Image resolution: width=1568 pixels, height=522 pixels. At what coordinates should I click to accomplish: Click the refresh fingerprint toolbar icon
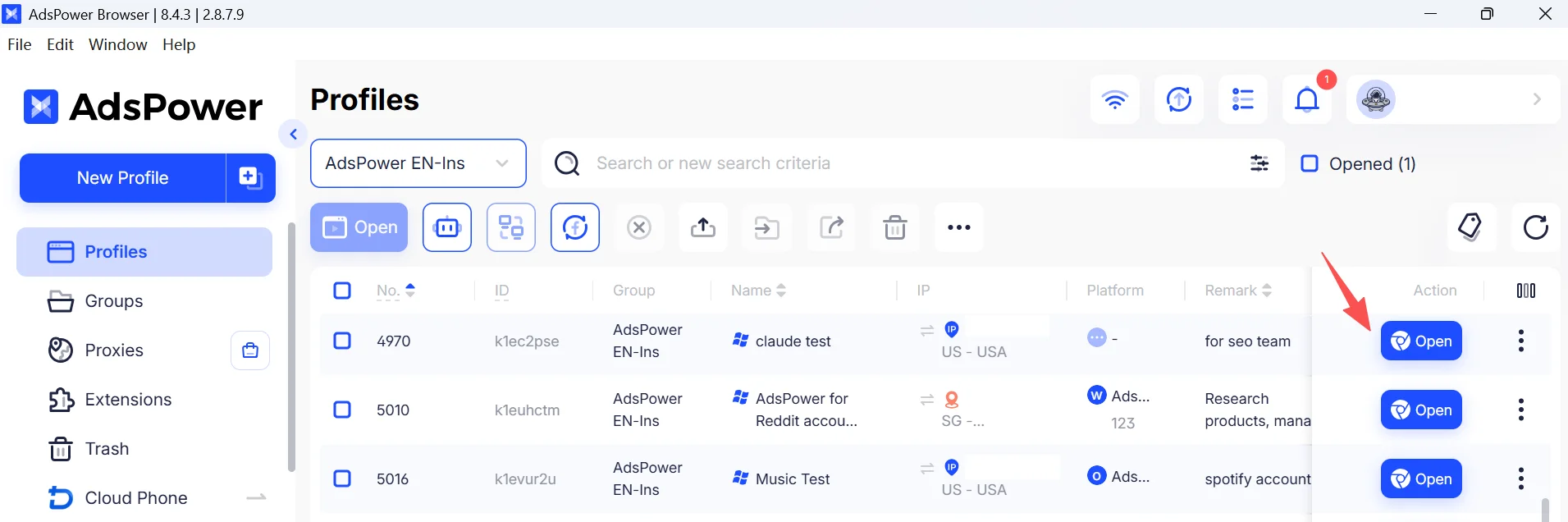click(575, 227)
